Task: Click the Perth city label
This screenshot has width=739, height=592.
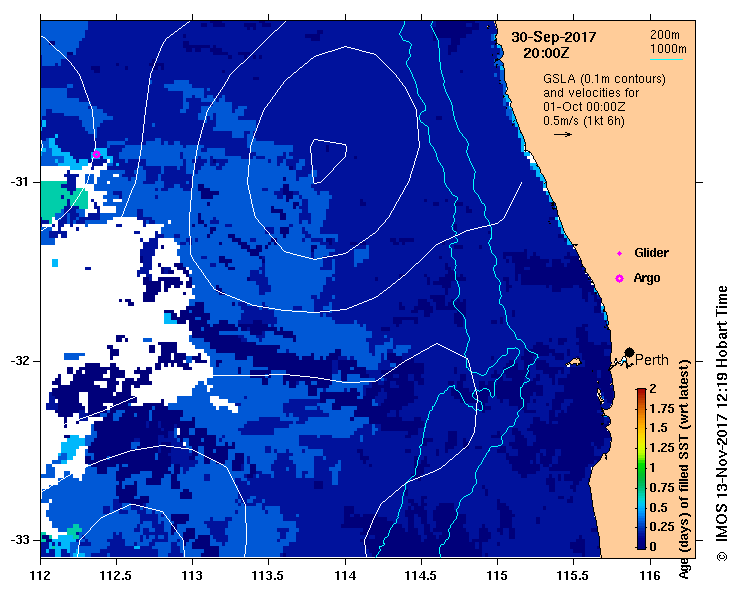Action: click(651, 360)
